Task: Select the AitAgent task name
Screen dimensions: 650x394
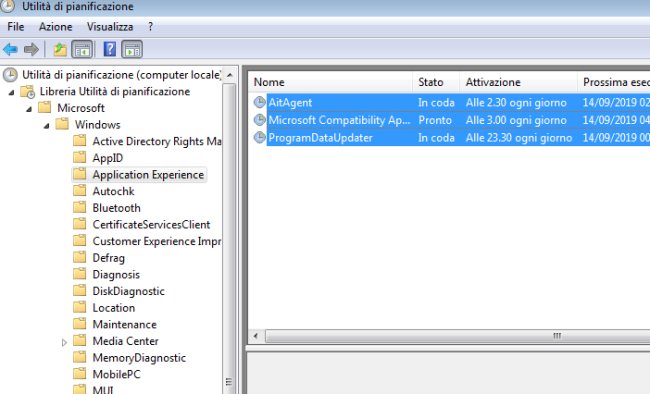Action: [x=290, y=102]
